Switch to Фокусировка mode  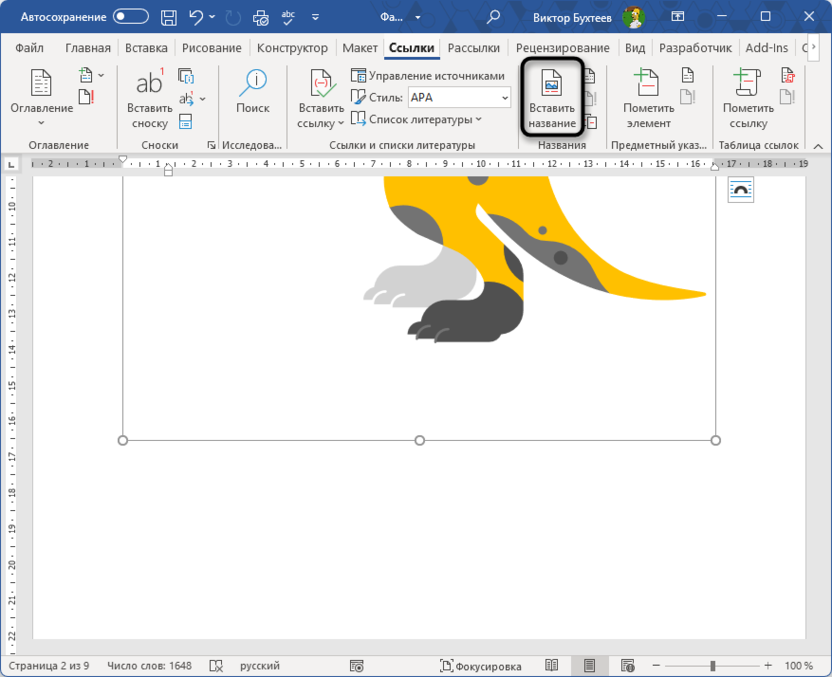click(x=481, y=666)
